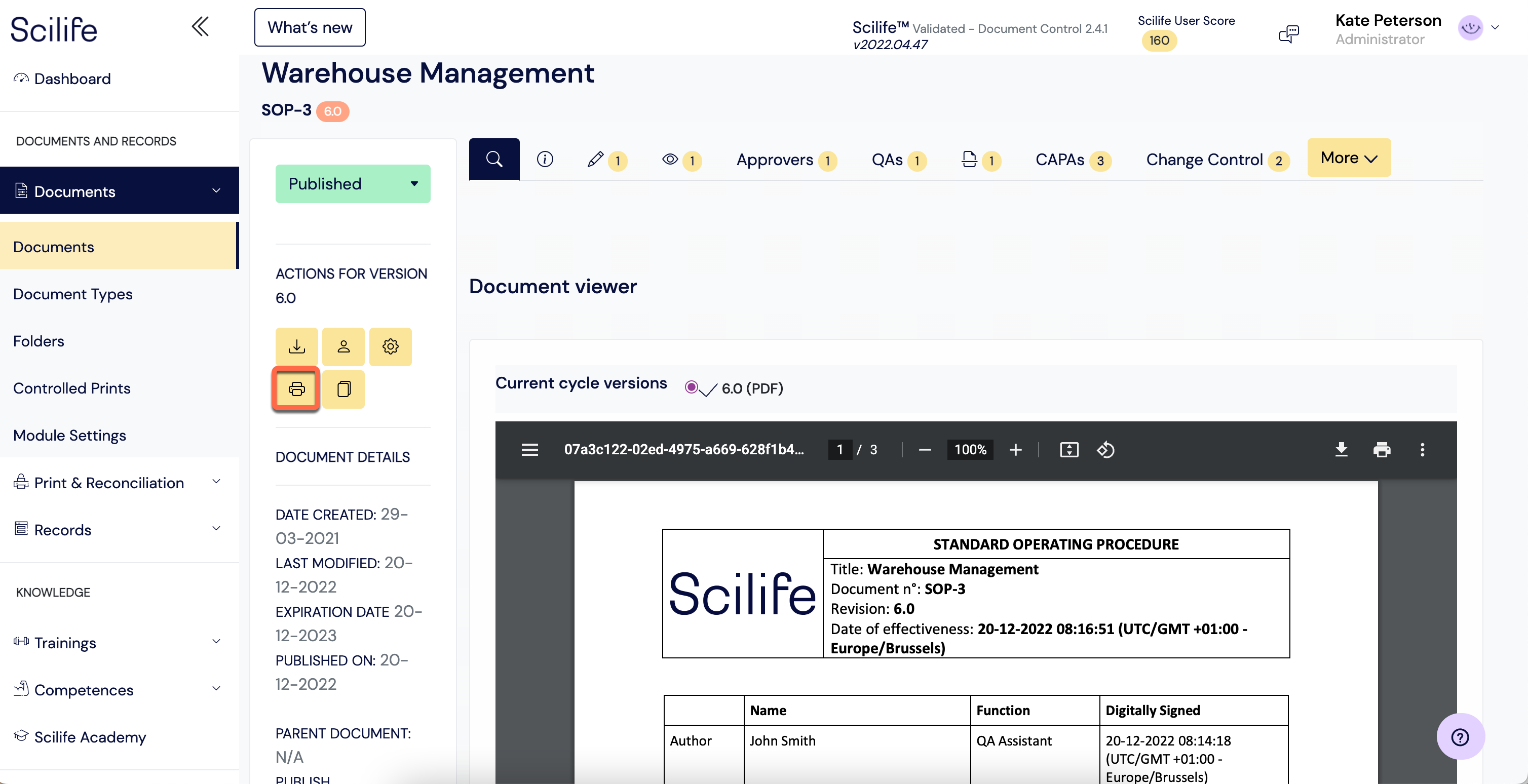The width and height of the screenshot is (1528, 784).
Task: Collapse the Documents sidebar section
Action: pyautogui.click(x=119, y=191)
